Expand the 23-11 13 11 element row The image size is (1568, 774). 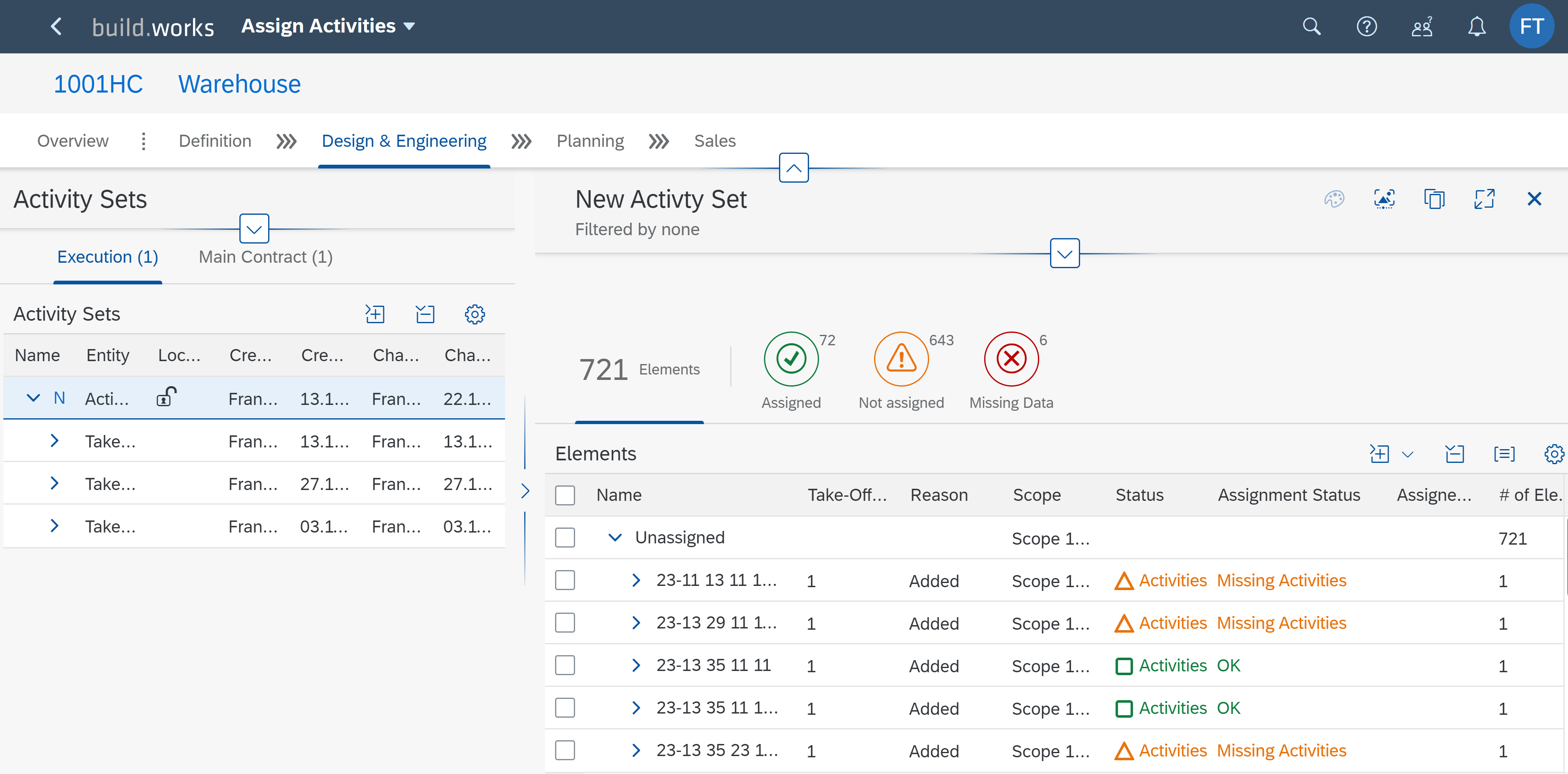coord(636,580)
